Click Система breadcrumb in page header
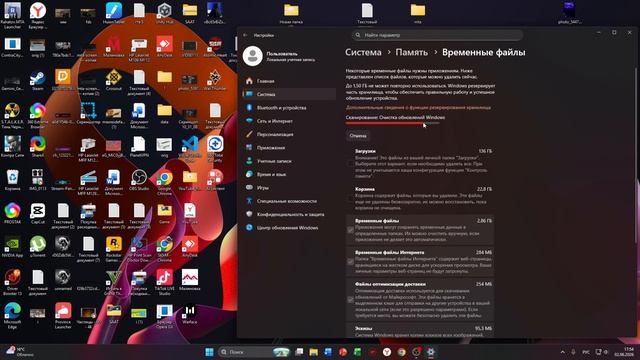The height and width of the screenshot is (360, 640). [363, 52]
